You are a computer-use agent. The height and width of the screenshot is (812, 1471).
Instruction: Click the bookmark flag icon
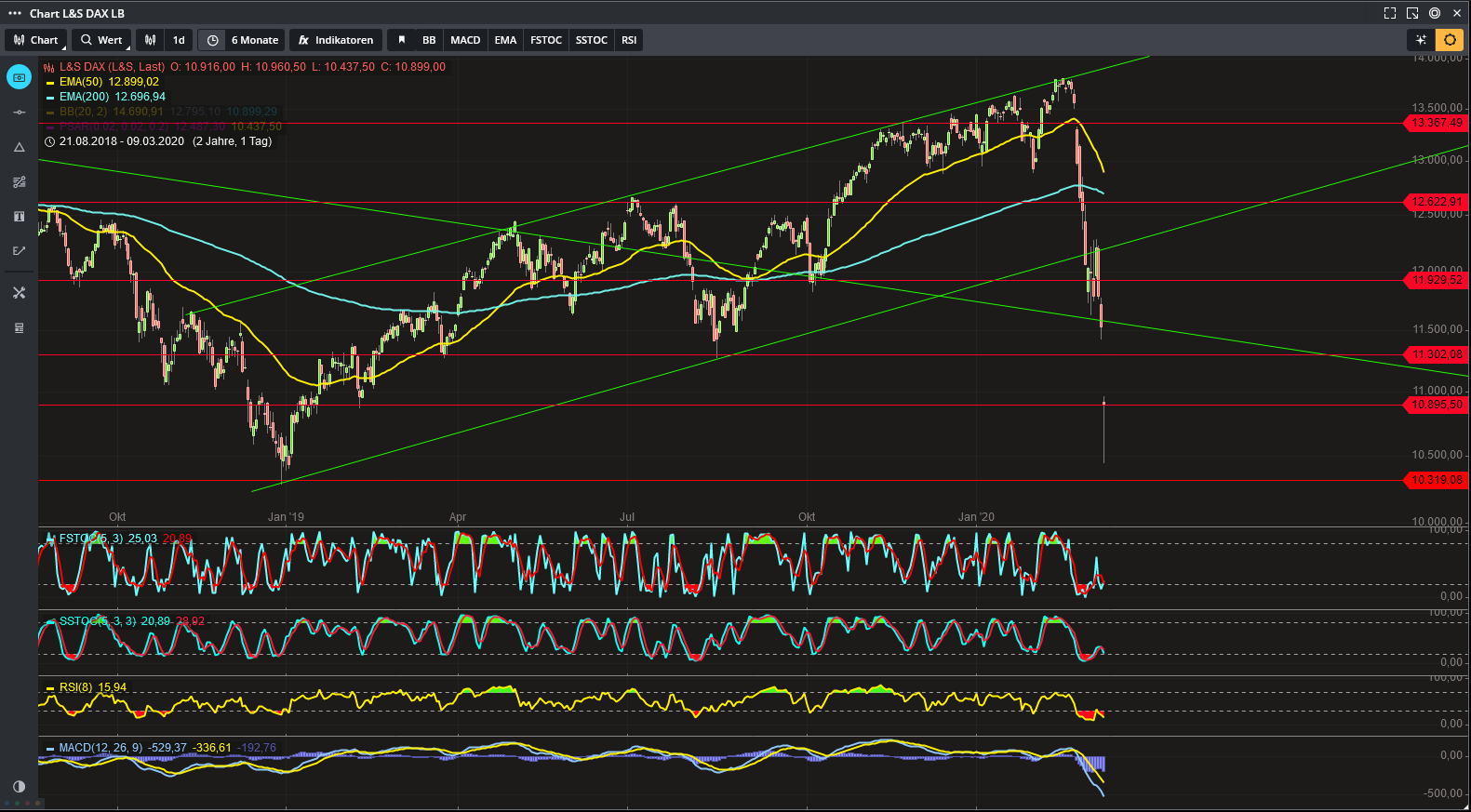401,40
